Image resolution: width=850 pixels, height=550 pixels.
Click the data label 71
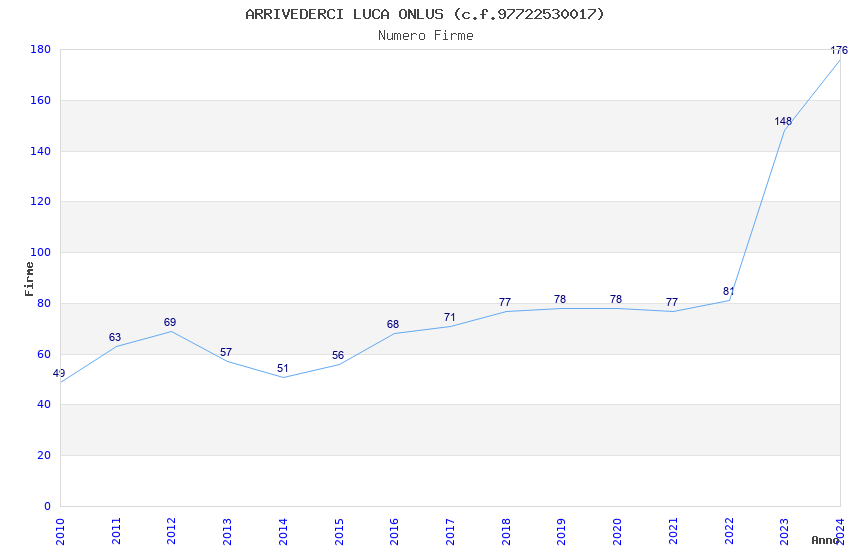449,318
